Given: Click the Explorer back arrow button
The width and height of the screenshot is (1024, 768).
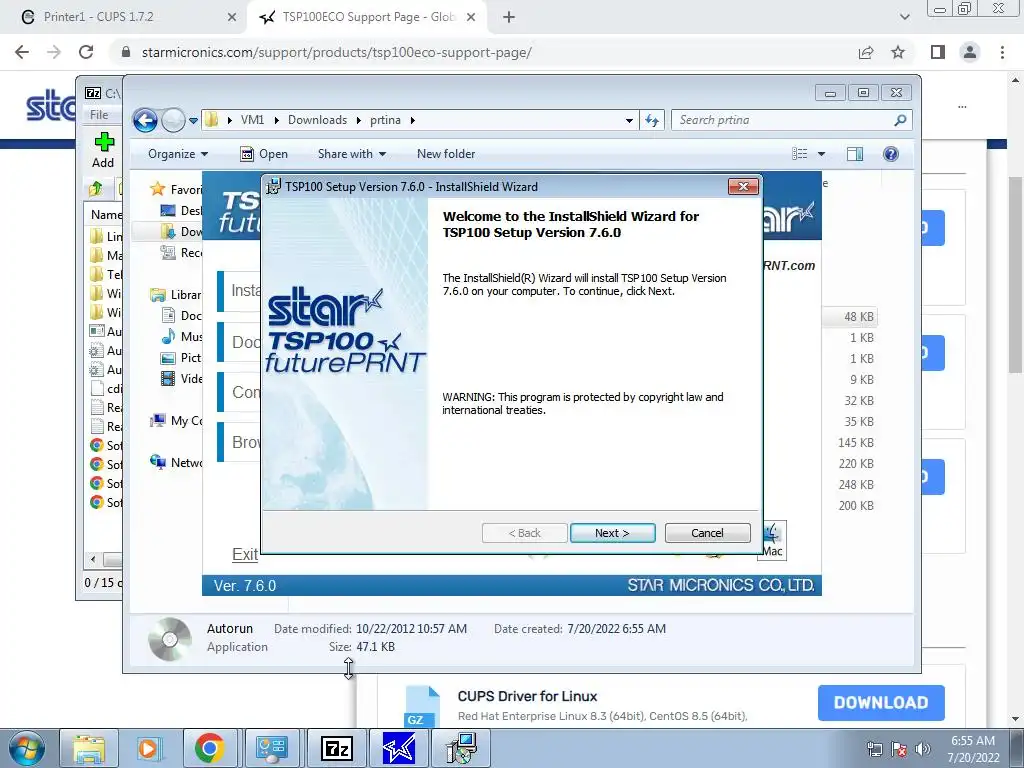Looking at the screenshot, I should click(x=145, y=120).
